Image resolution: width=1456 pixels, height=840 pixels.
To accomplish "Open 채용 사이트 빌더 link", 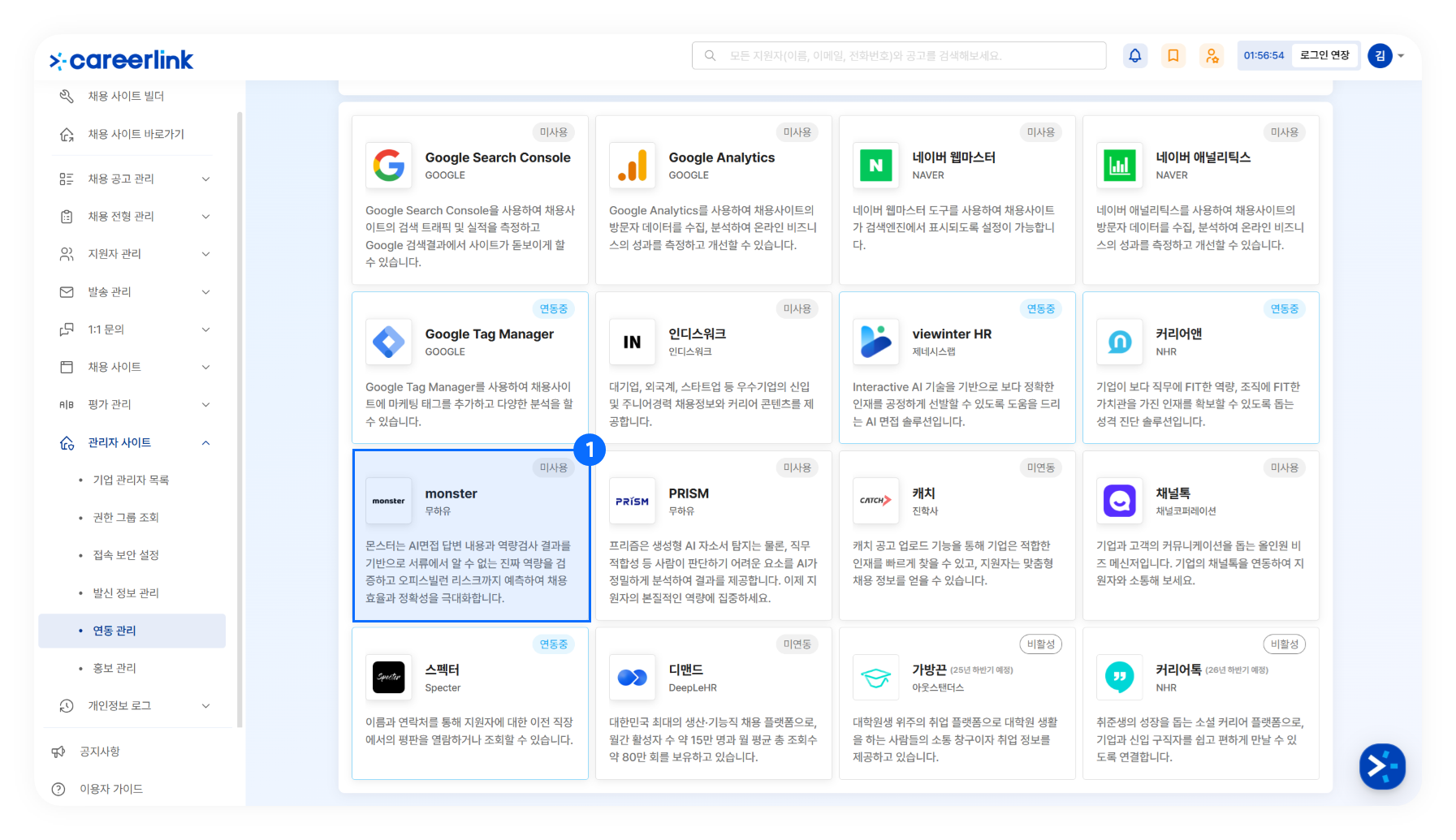I will coord(126,96).
